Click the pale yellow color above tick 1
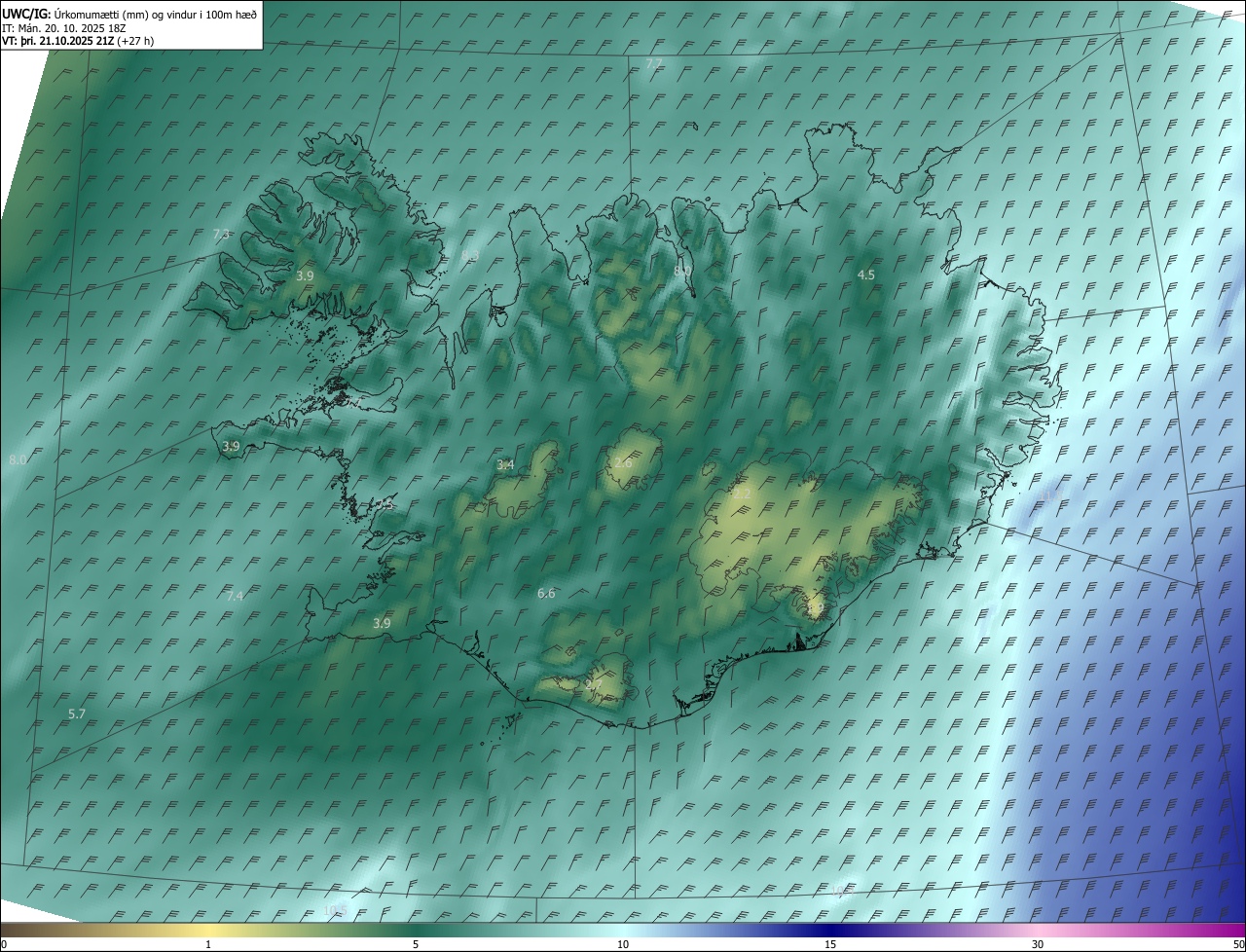Screen dimensions: 1246x952 pyautogui.click(x=208, y=931)
